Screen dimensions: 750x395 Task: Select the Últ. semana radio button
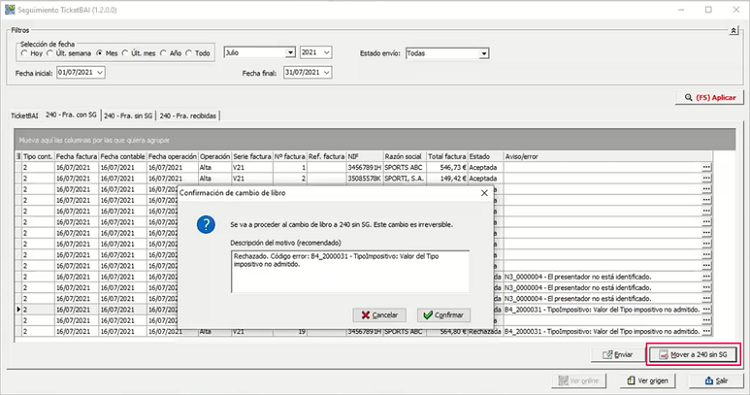tap(49, 54)
